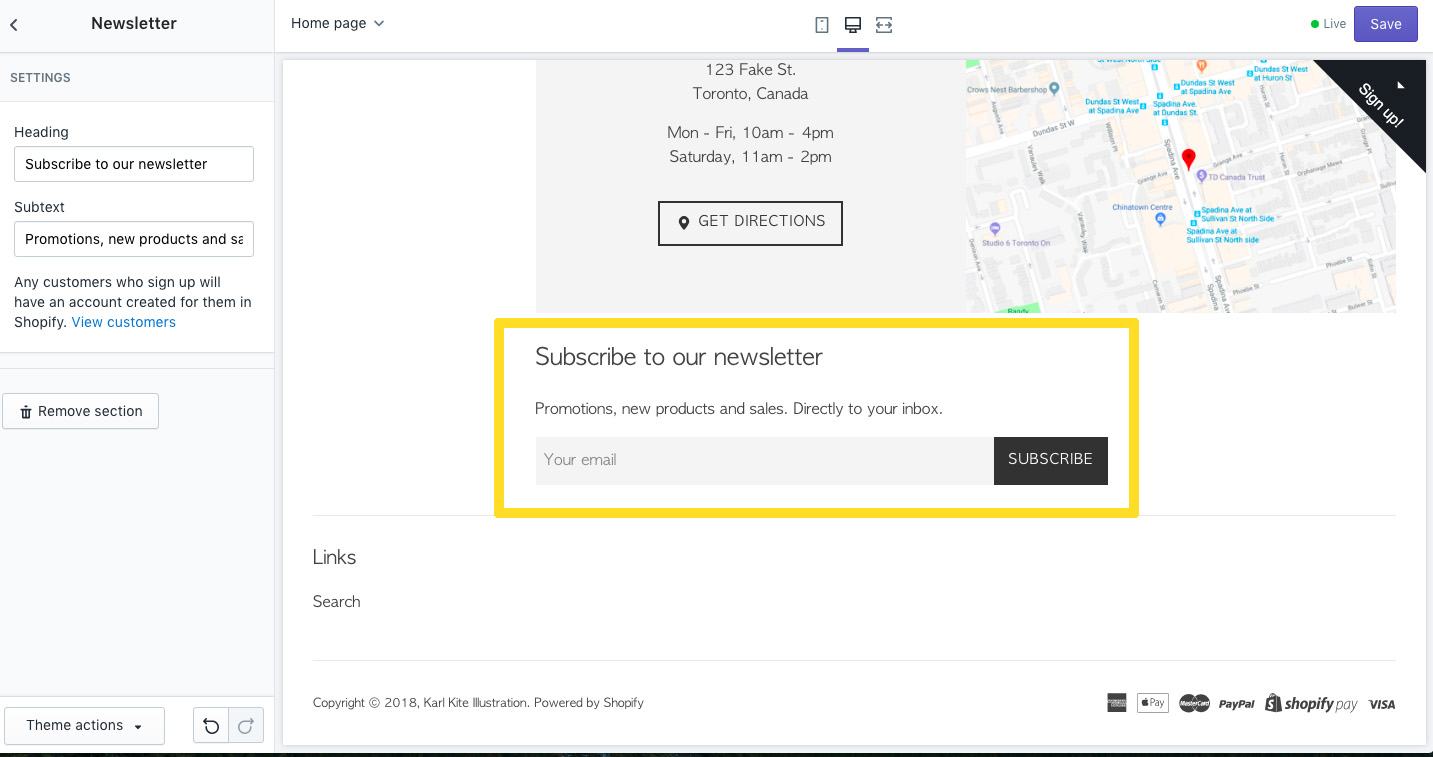Viewport: 1433px width, 757px height.
Task: Open the fullwidth preview icon
Action: pyautogui.click(x=883, y=24)
